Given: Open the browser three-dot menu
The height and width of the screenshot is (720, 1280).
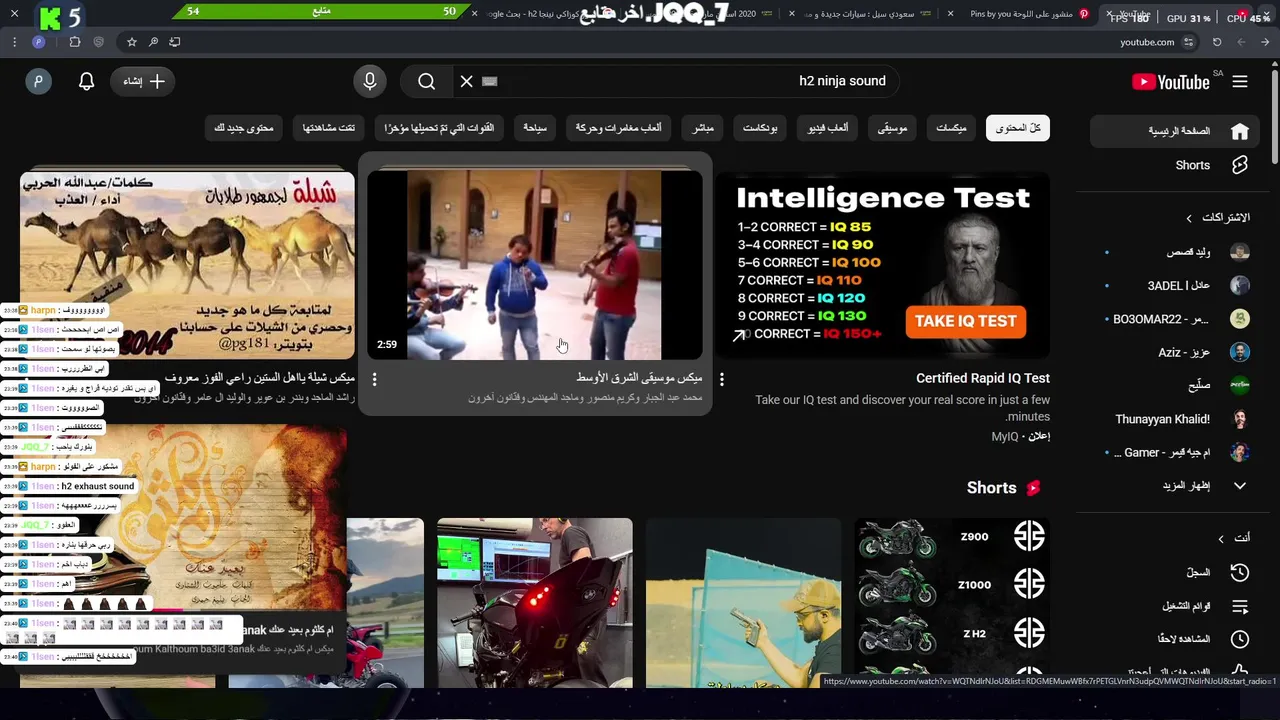Looking at the screenshot, I should [x=14, y=42].
